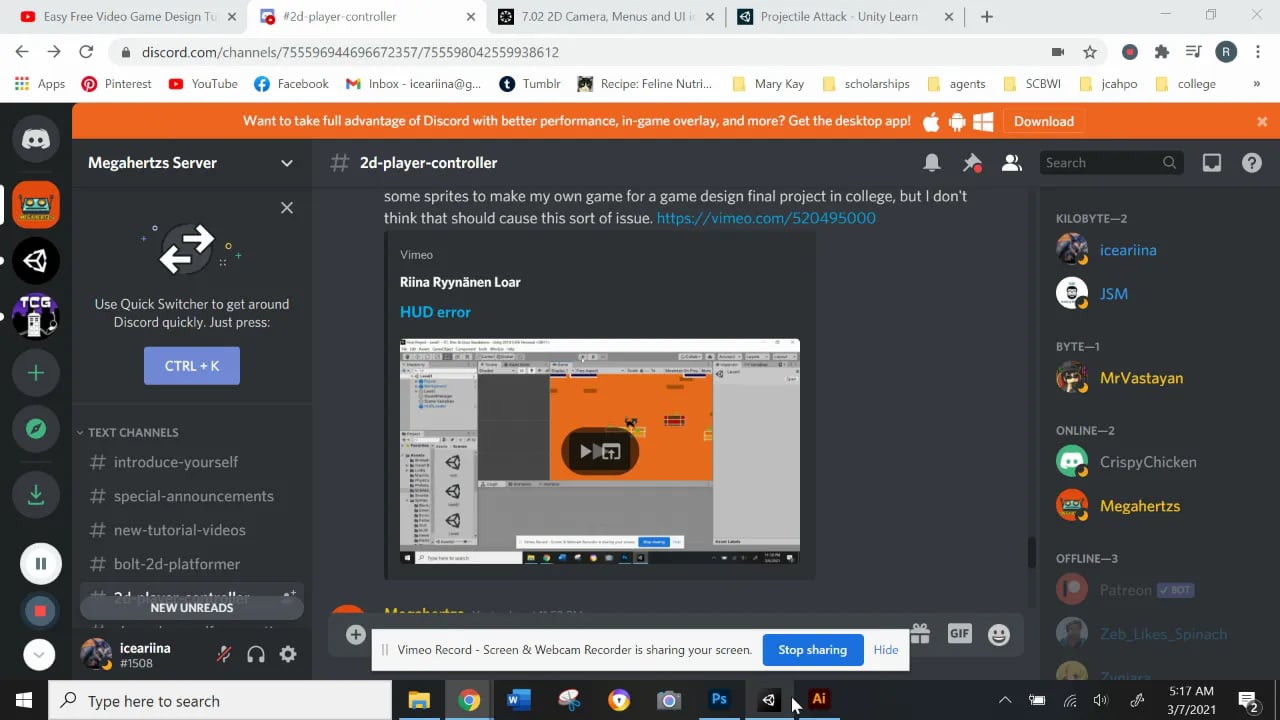The width and height of the screenshot is (1280, 720).
Task: Show hidden icons in system tray
Action: (1005, 700)
